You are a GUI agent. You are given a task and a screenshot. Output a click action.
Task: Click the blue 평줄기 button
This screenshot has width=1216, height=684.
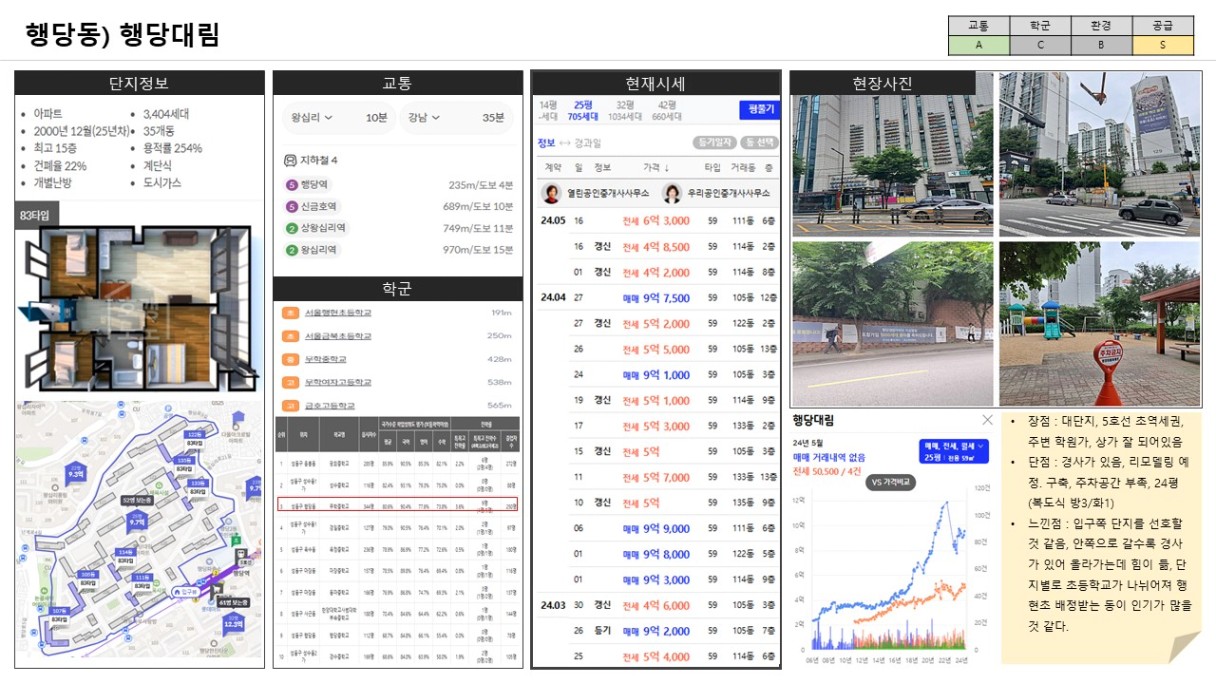[758, 109]
